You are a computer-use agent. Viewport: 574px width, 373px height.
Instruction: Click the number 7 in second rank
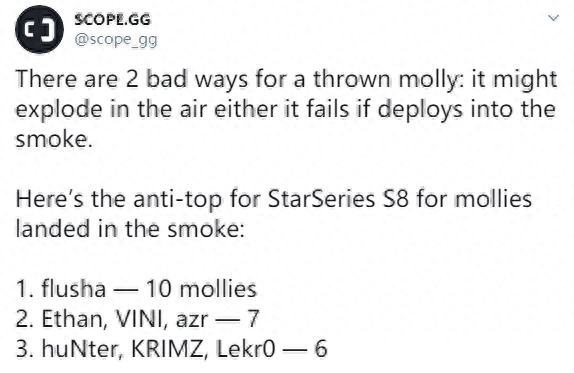pyautogui.click(x=253, y=319)
